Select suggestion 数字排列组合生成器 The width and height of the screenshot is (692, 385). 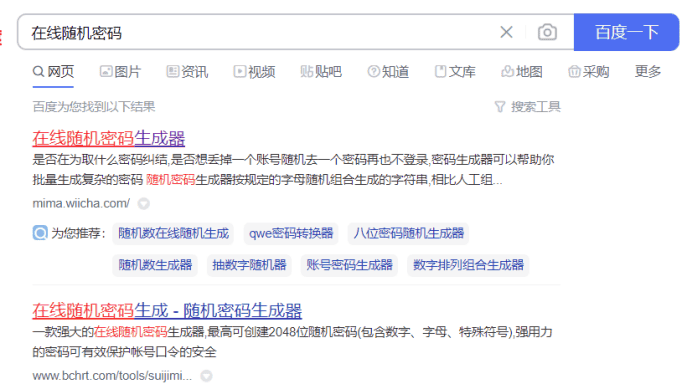pos(468,265)
